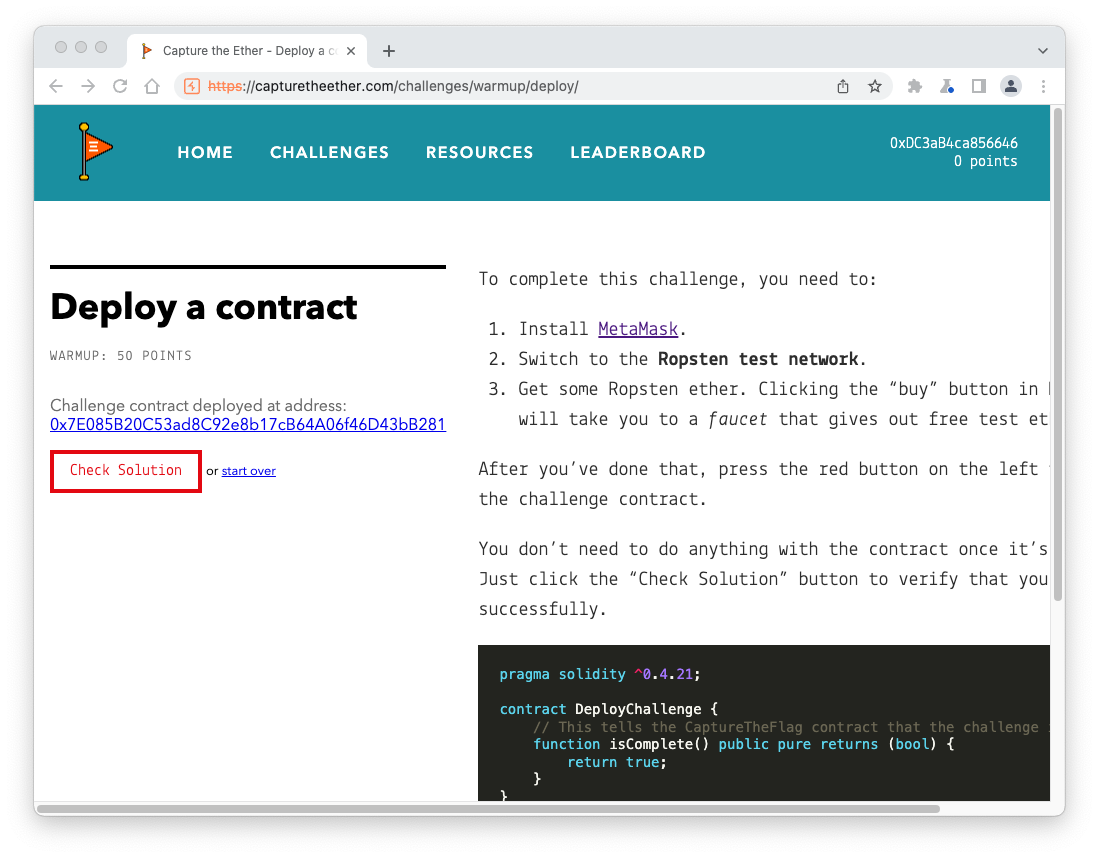
Task: Click the vertical page scrollbar
Action: [1058, 353]
